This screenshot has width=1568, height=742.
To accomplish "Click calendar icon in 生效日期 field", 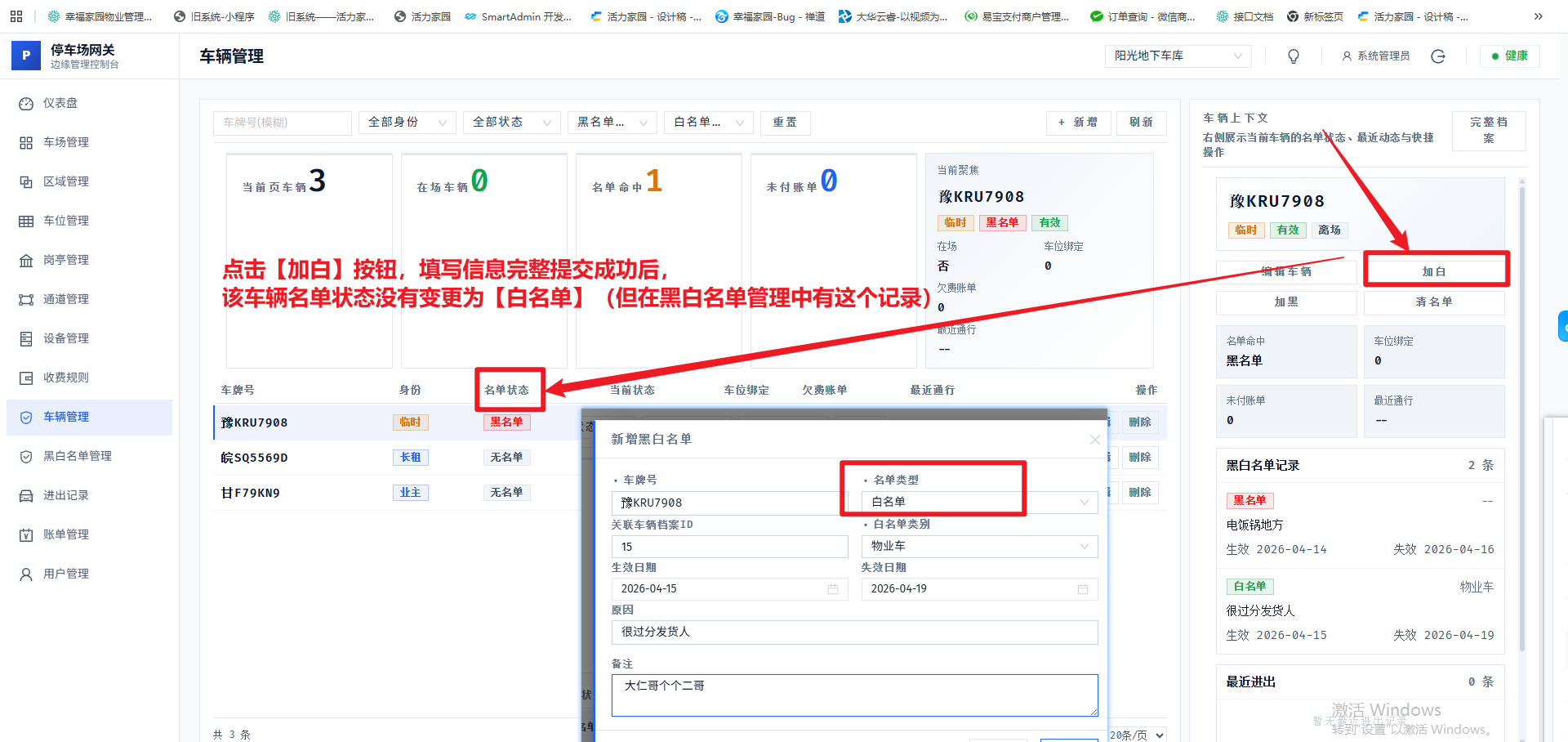I will [833, 589].
